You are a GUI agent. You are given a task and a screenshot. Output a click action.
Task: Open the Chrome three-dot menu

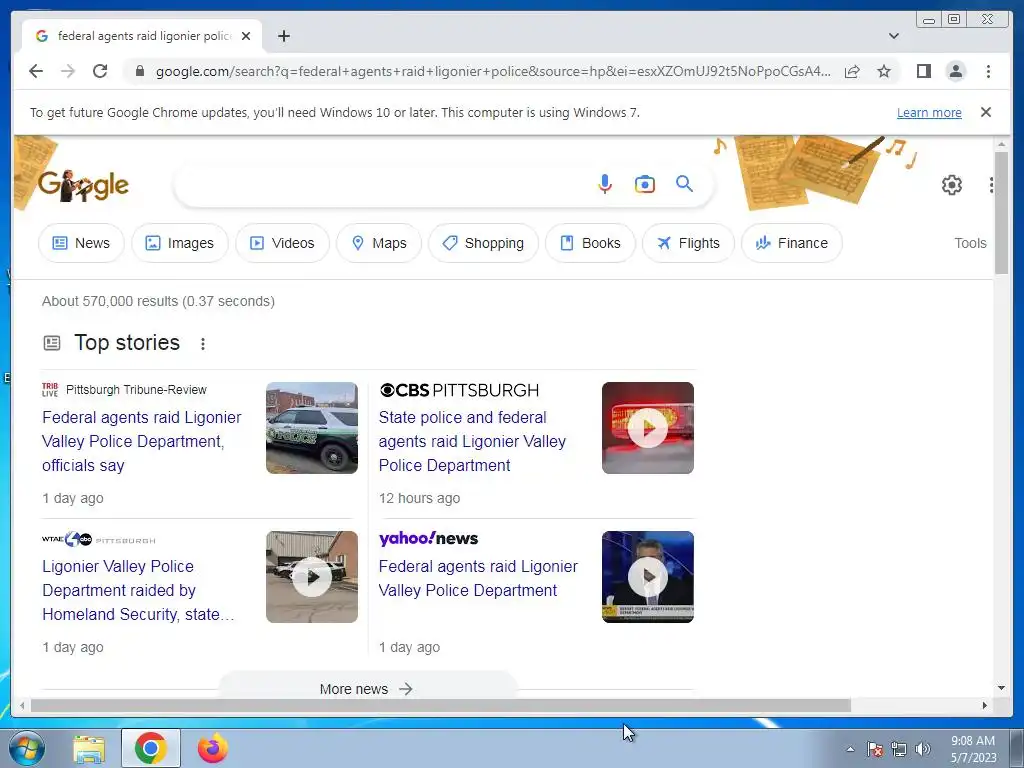coord(988,71)
